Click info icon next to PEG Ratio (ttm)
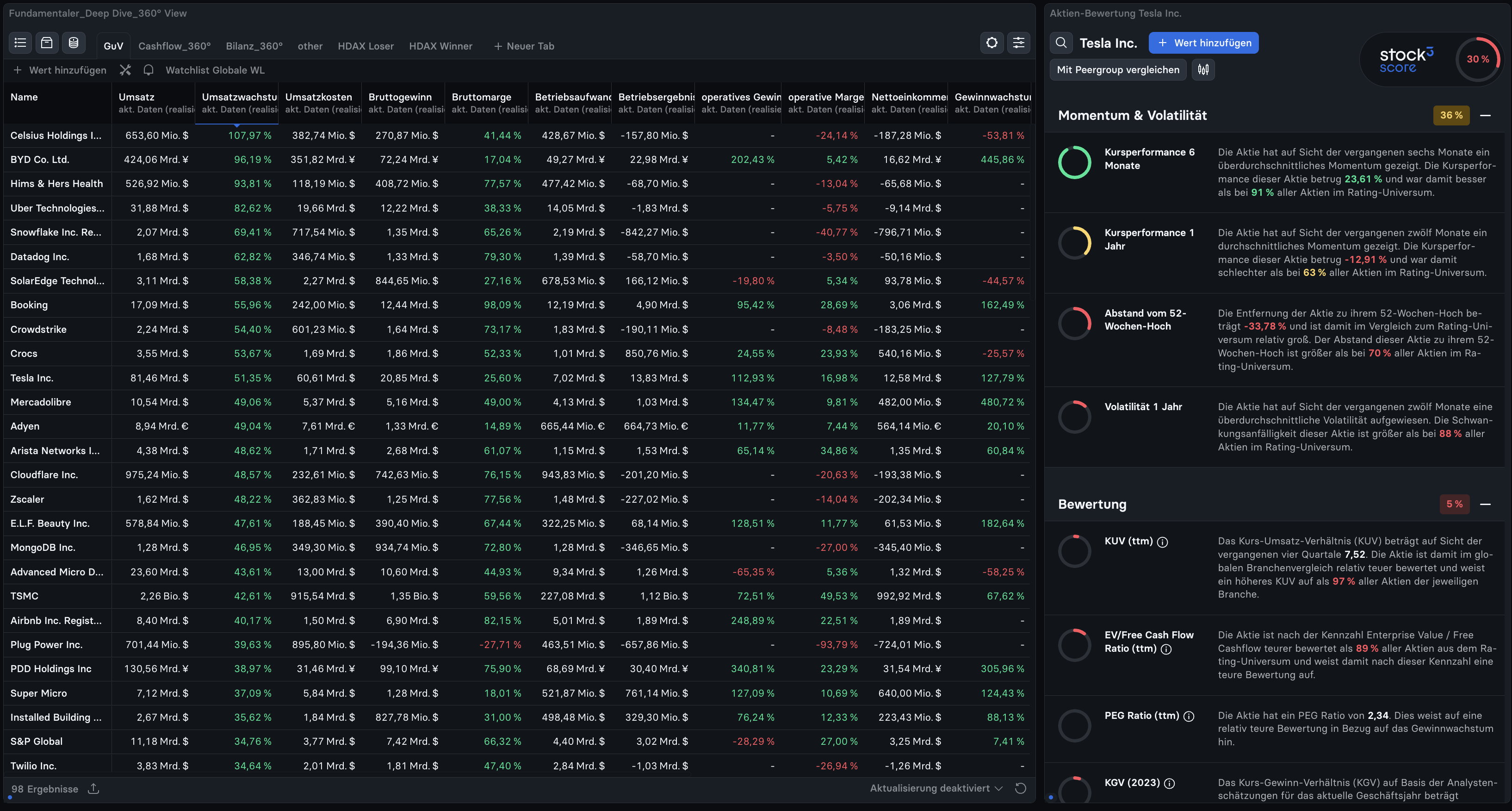The width and height of the screenshot is (1512, 811). 1189,717
